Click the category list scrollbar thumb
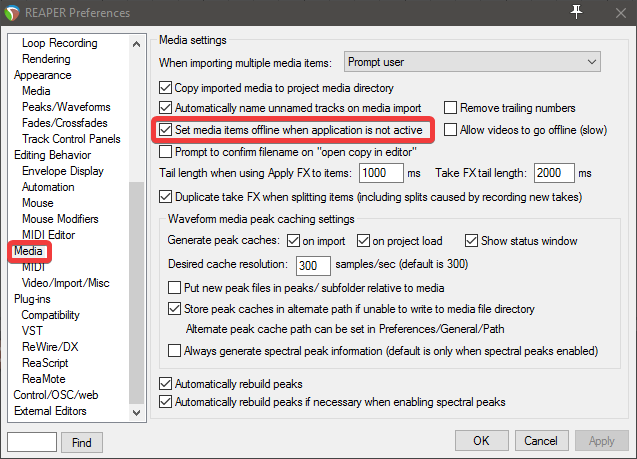This screenshot has height=459, width=637. pos(136,293)
